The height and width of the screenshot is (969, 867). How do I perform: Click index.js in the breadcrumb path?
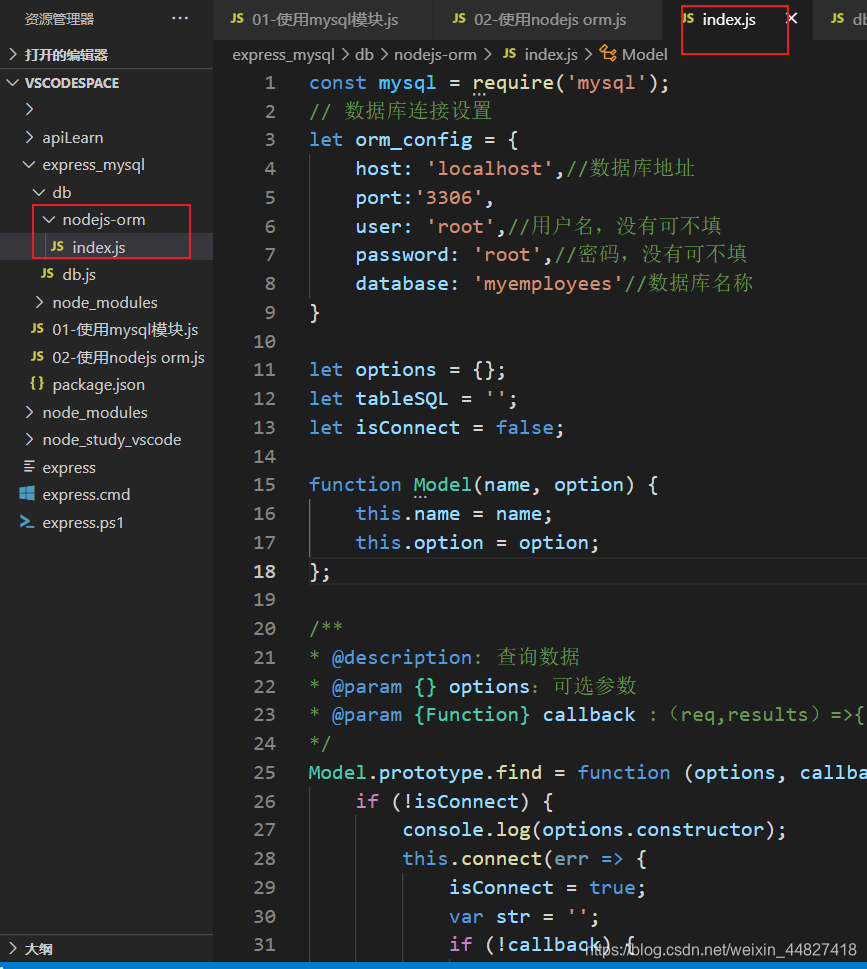pos(551,54)
